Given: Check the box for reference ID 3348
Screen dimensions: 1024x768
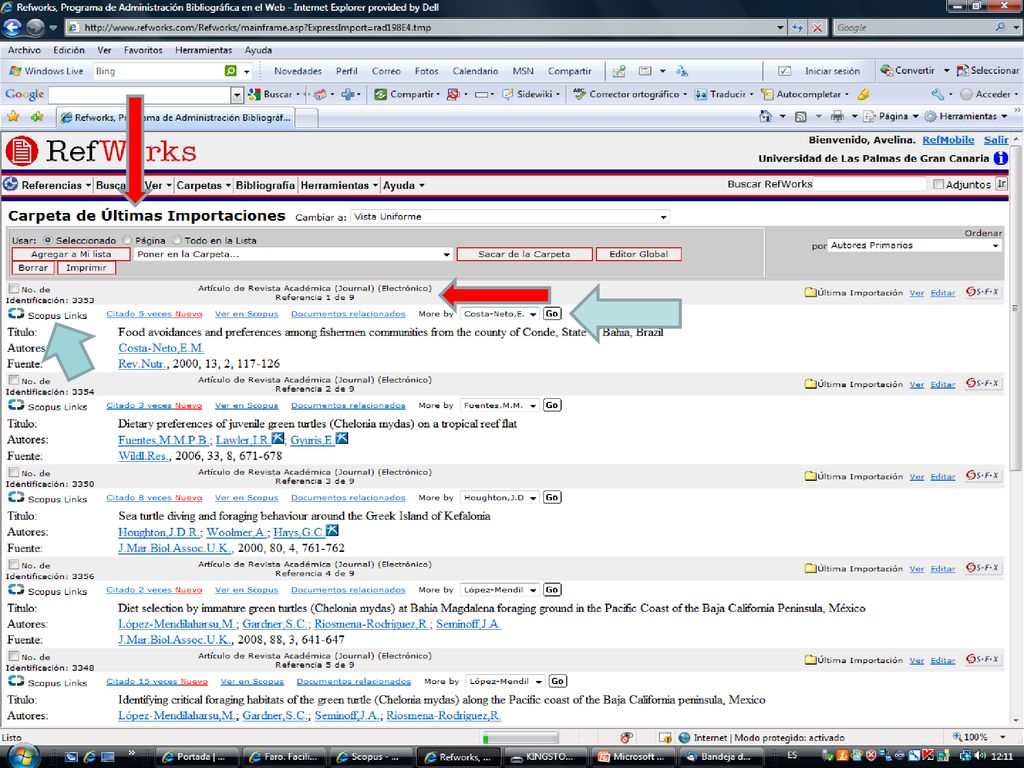Looking at the screenshot, I should [14, 656].
